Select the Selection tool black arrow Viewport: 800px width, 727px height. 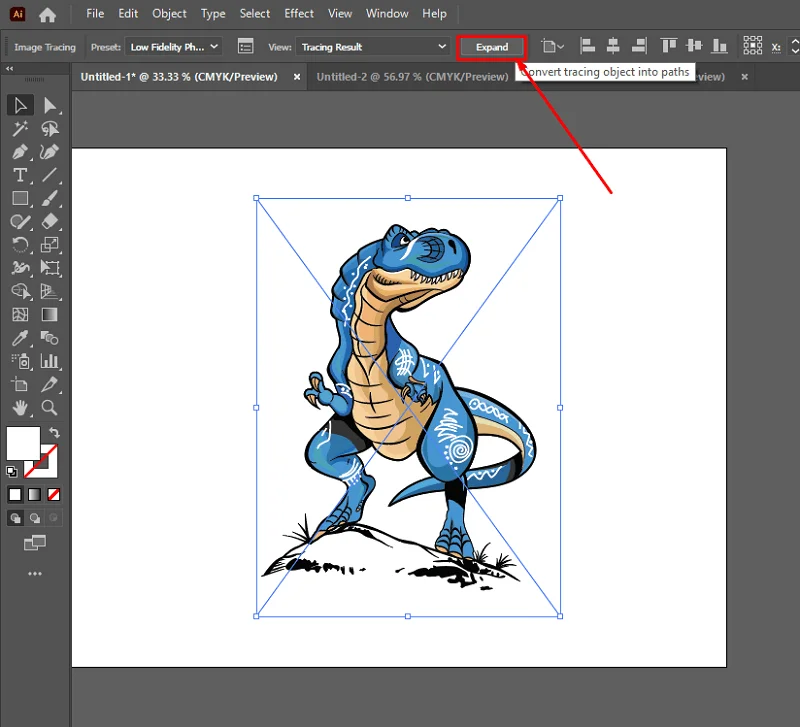(x=20, y=105)
